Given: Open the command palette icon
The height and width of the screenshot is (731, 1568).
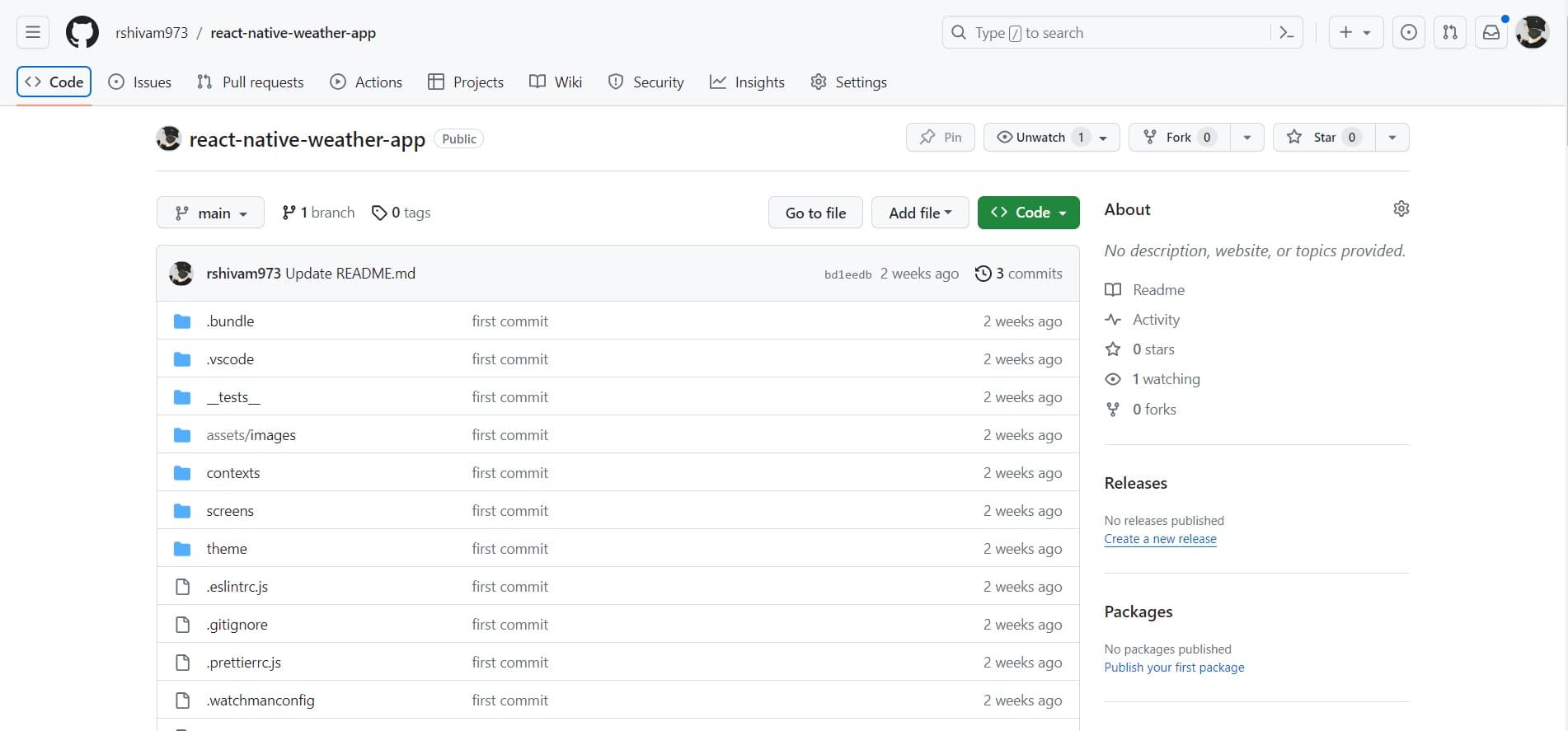Looking at the screenshot, I should click(x=1286, y=33).
